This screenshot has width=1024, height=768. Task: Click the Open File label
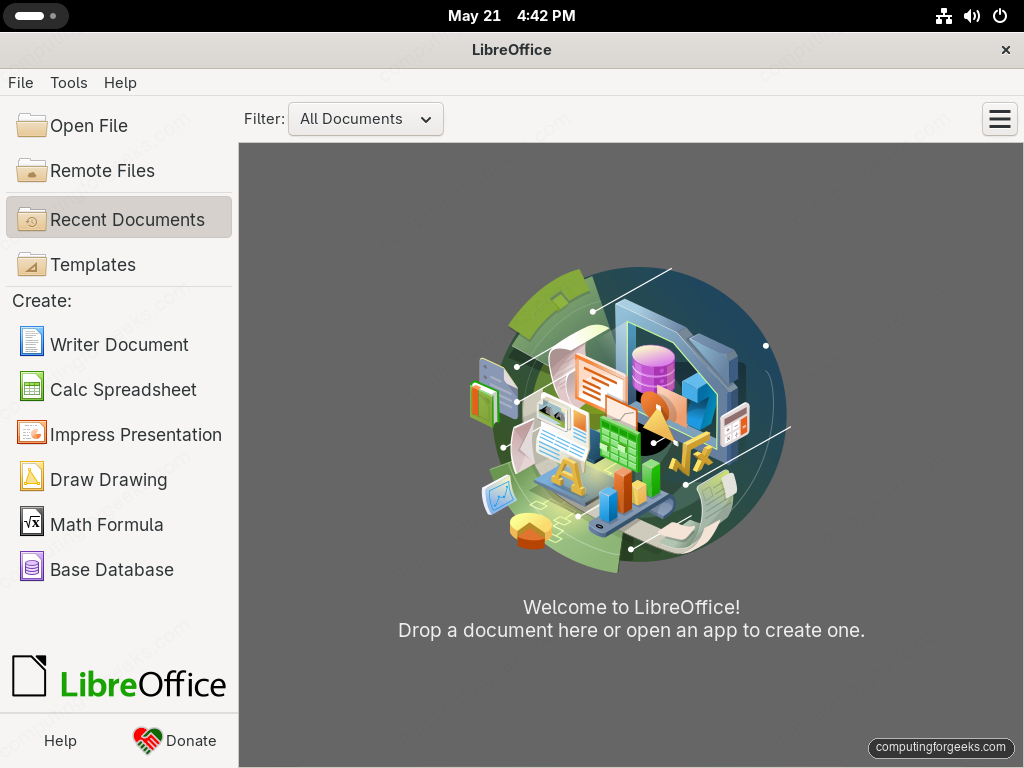tap(89, 125)
